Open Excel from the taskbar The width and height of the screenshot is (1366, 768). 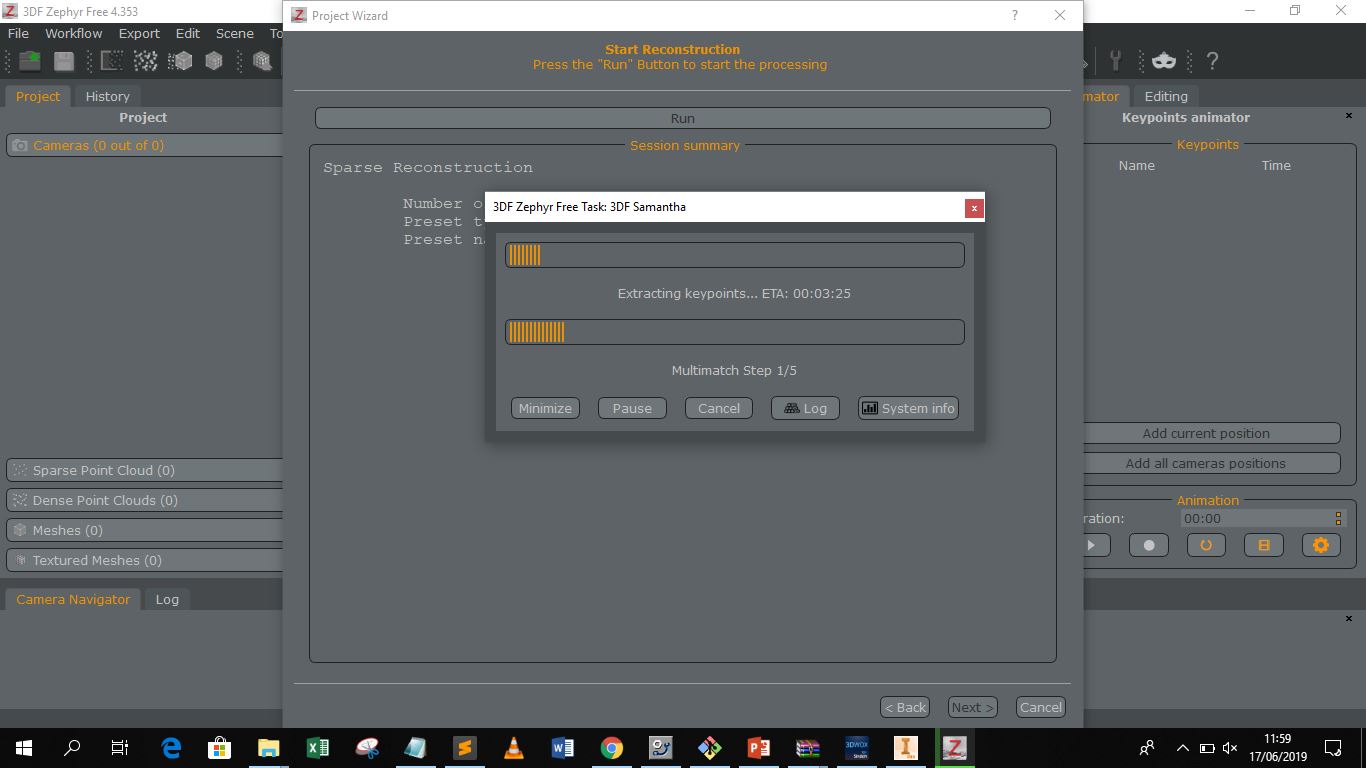318,747
